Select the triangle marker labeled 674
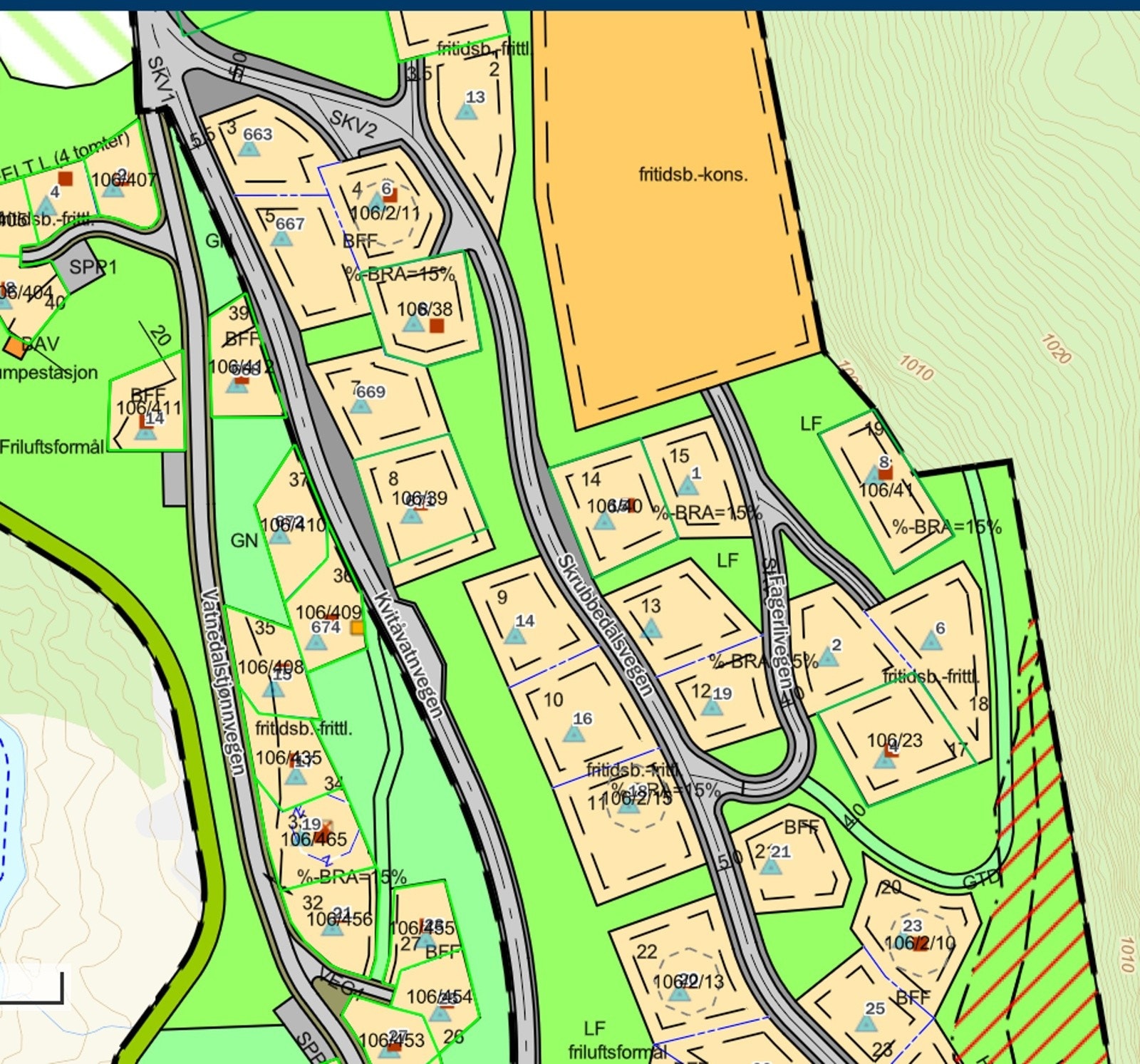Viewport: 1140px width, 1064px height. pos(316,641)
